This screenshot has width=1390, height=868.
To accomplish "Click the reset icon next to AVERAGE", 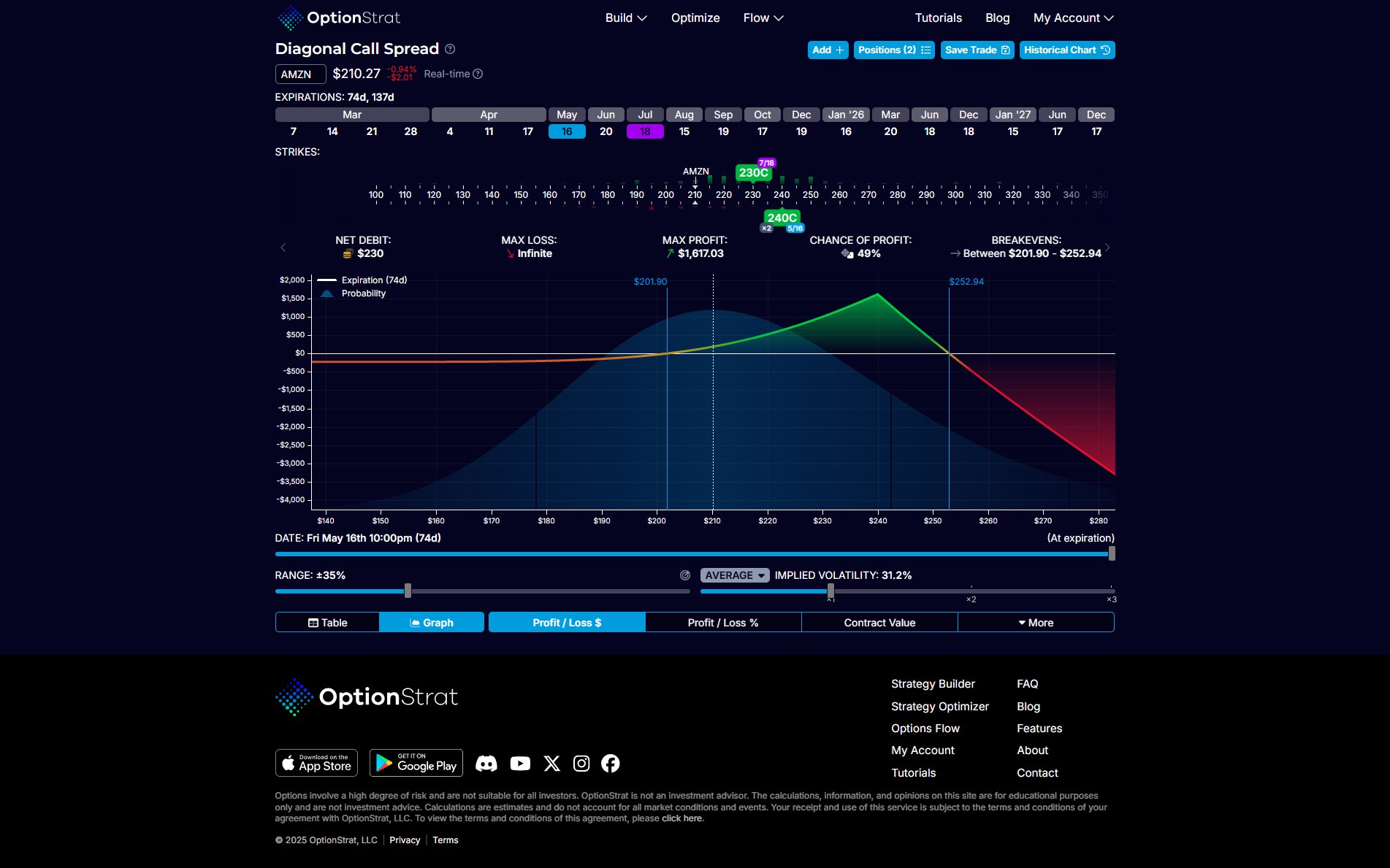I will [685, 575].
